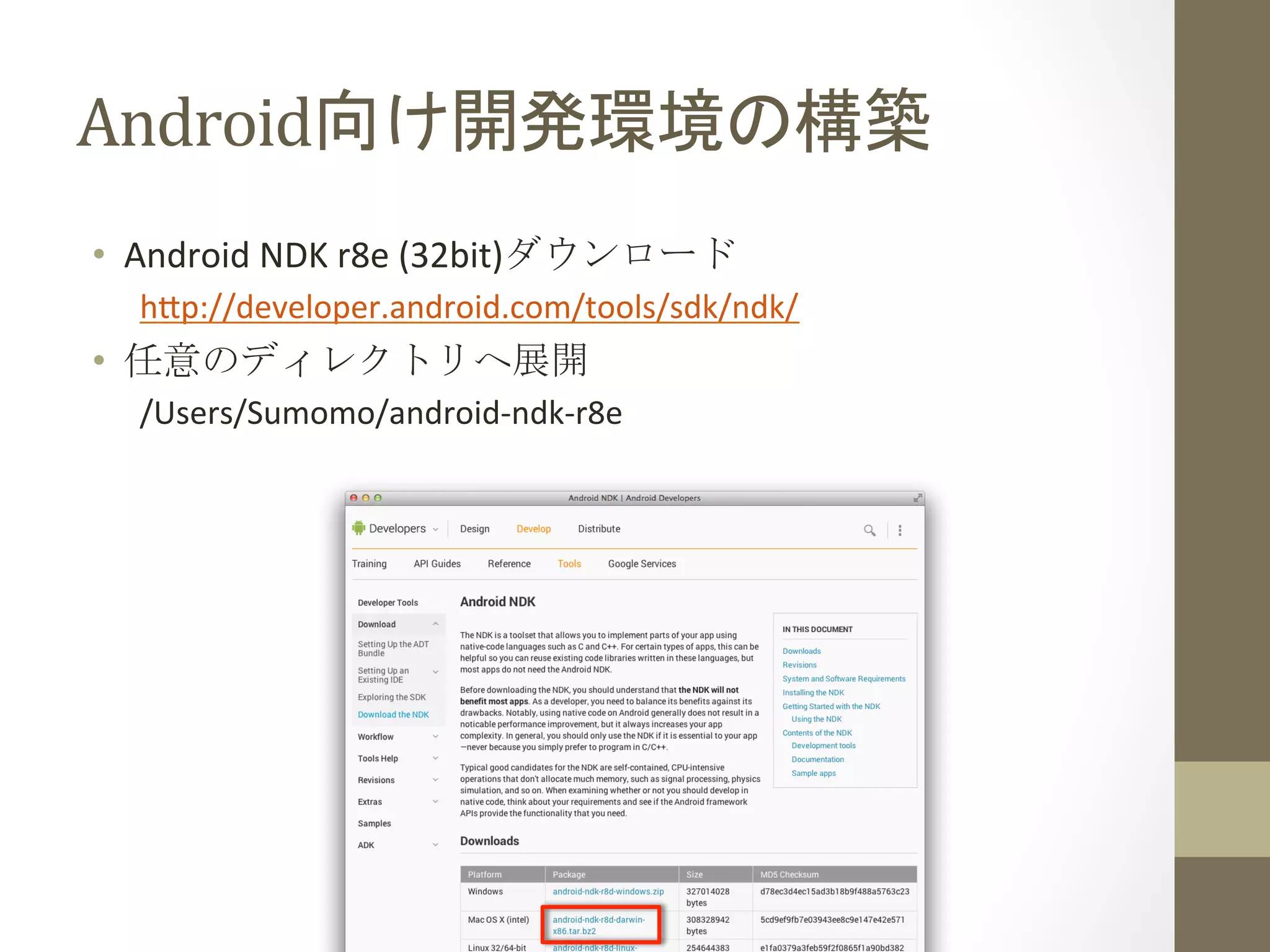Open Contents of the NDK link

pos(817,733)
